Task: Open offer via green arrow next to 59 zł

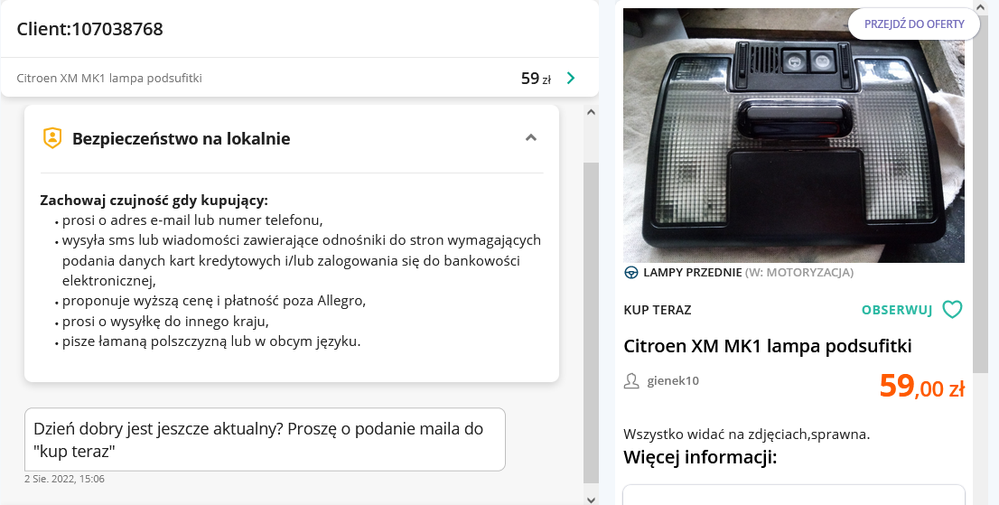Action: pyautogui.click(x=571, y=78)
